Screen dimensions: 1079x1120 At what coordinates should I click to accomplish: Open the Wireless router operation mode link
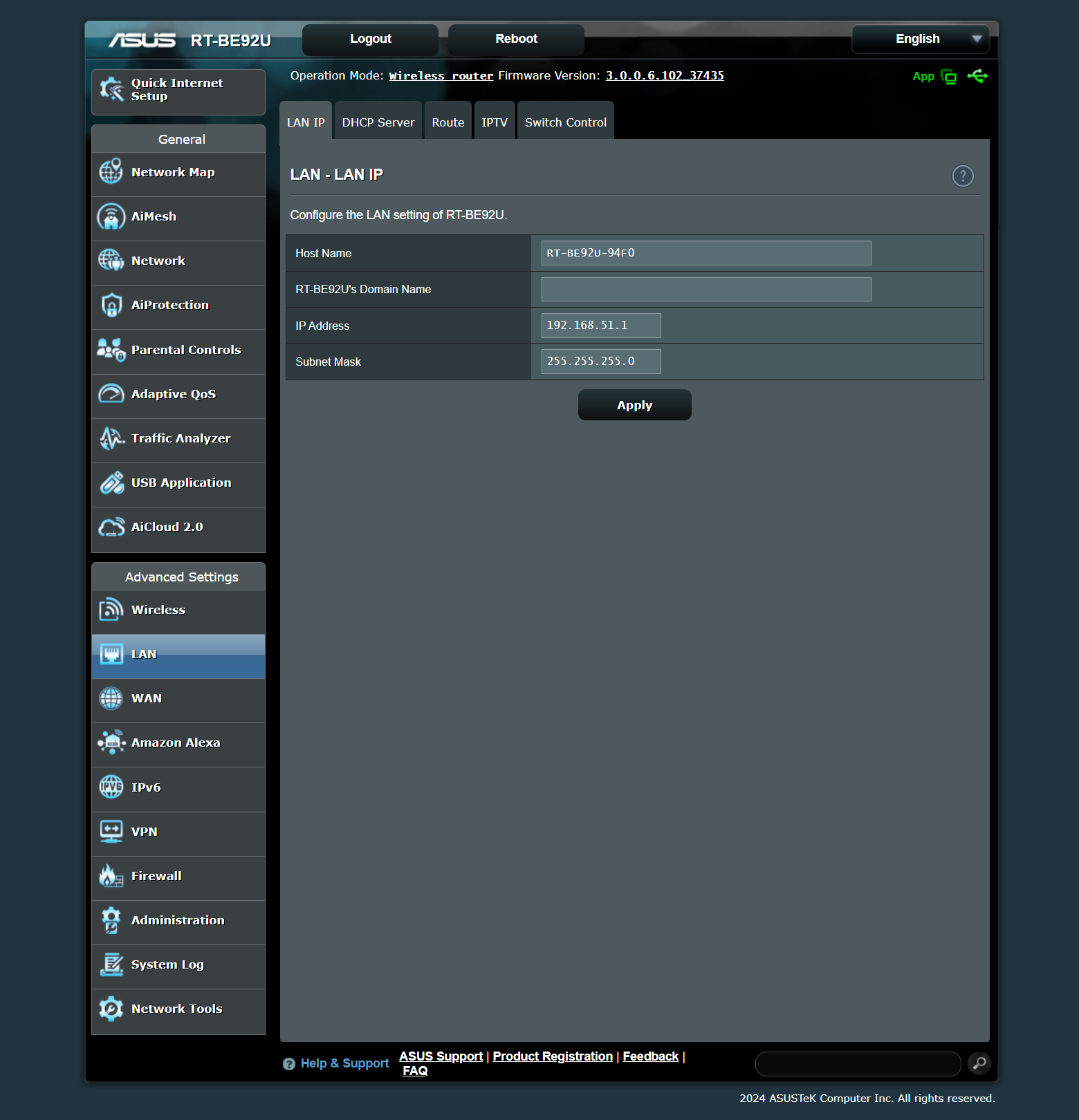coord(441,76)
